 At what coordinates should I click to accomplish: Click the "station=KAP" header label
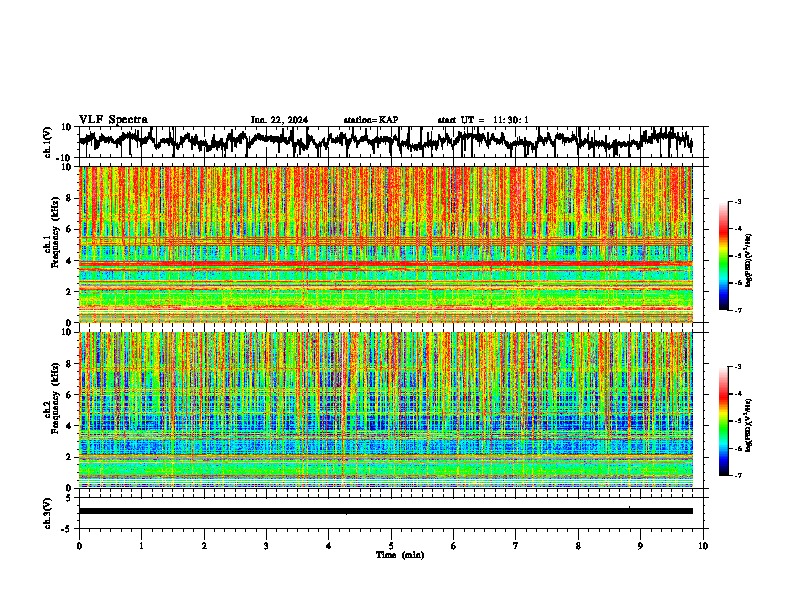click(371, 120)
